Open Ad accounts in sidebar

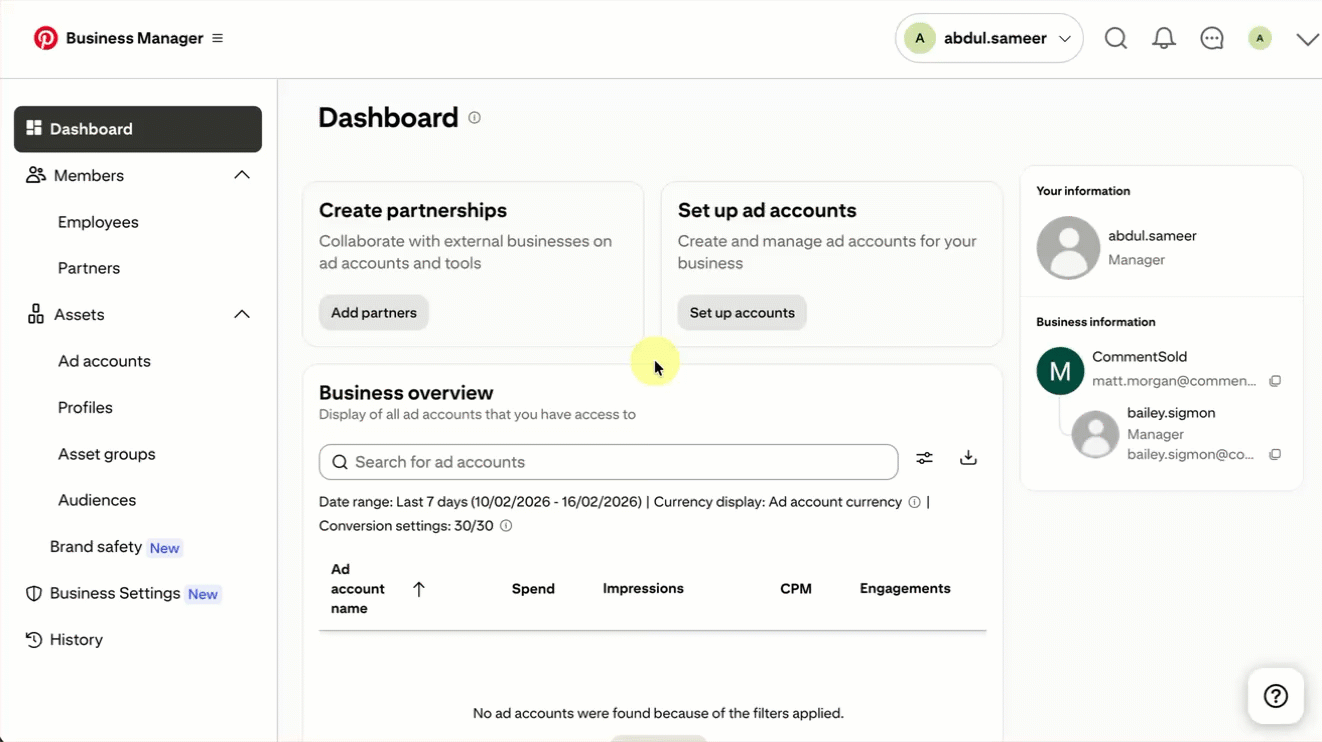pos(104,361)
